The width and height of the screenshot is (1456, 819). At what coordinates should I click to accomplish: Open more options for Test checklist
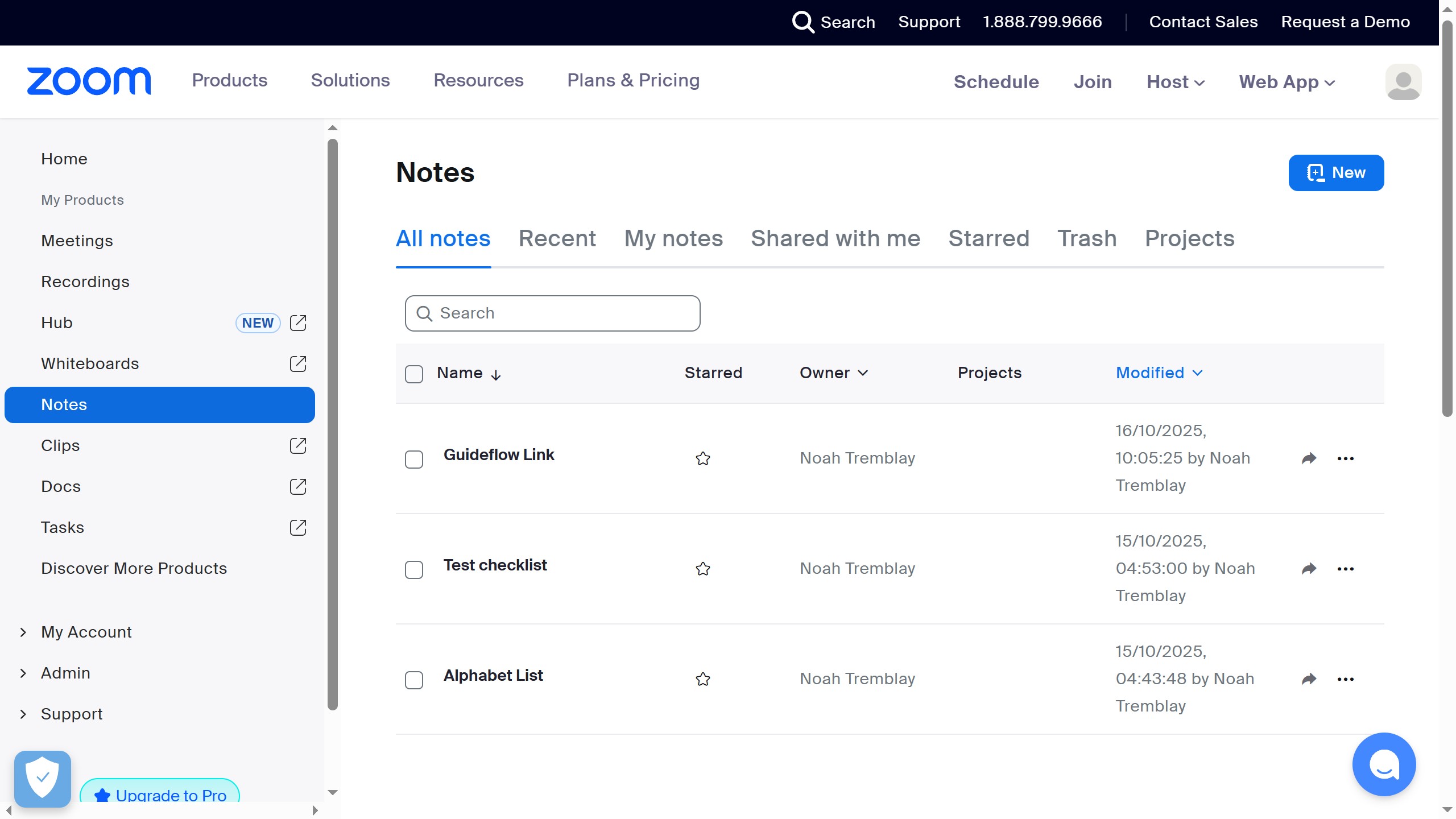pos(1346,569)
